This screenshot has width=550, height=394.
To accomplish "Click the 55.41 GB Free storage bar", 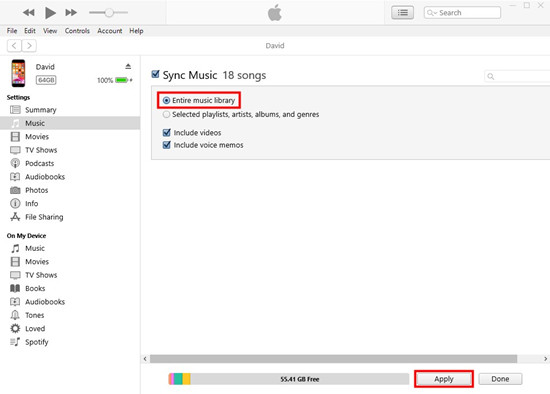I will (289, 379).
